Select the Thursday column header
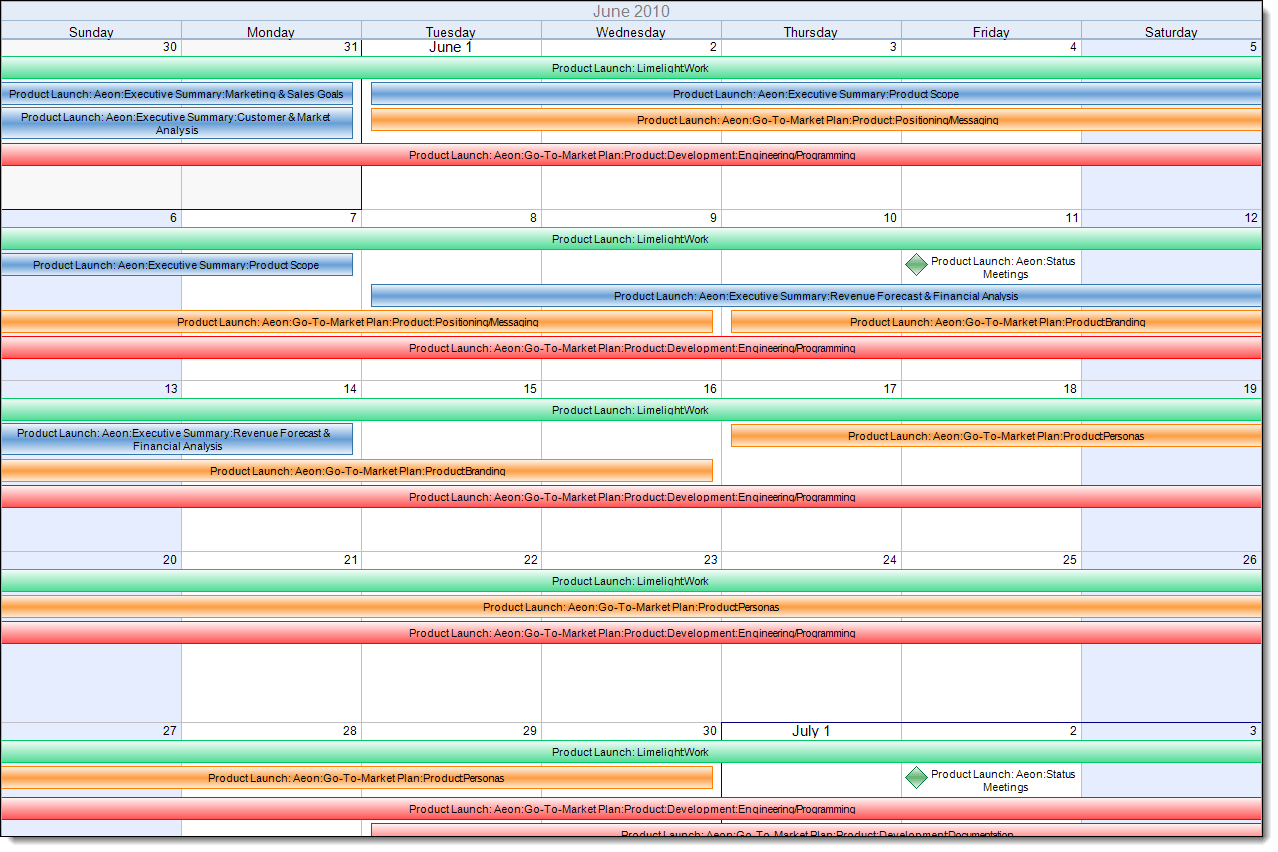Viewport: 1278px width, 852px height. coord(811,32)
